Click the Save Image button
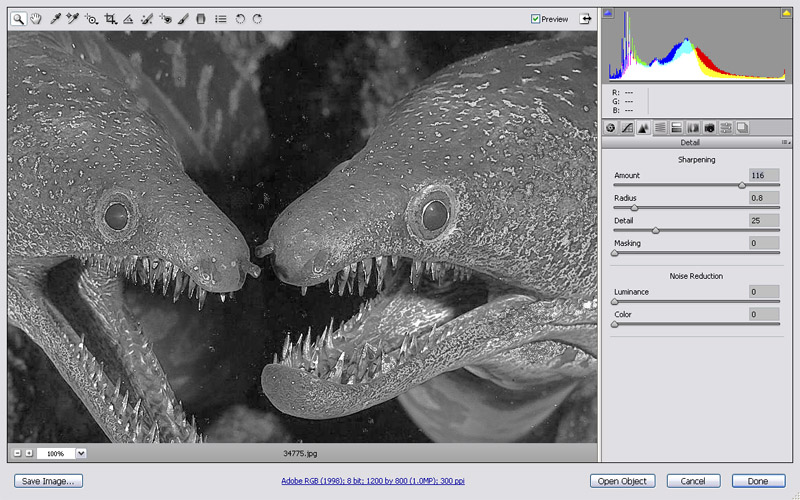Image resolution: width=800 pixels, height=500 pixels. click(48, 481)
